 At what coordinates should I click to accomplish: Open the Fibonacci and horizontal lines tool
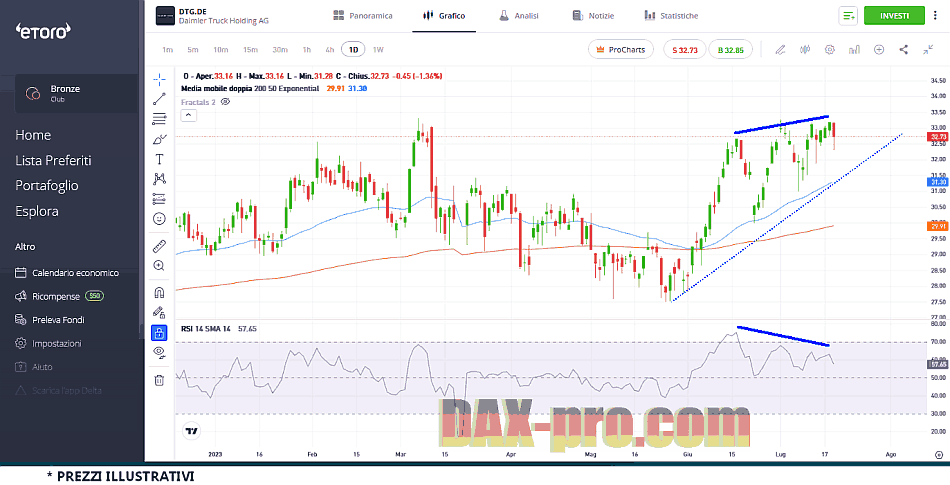(x=159, y=119)
